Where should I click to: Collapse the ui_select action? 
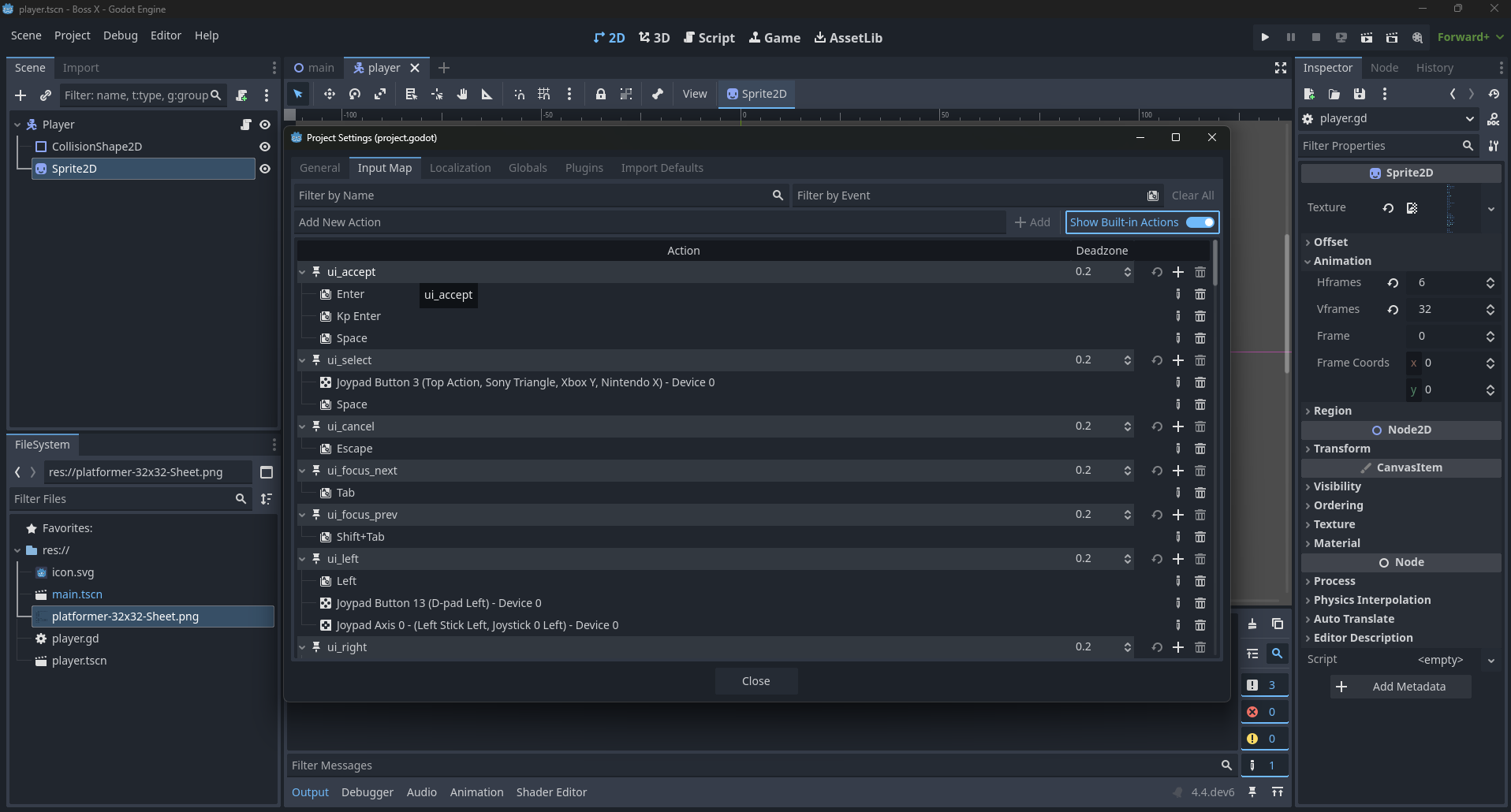[x=301, y=360]
